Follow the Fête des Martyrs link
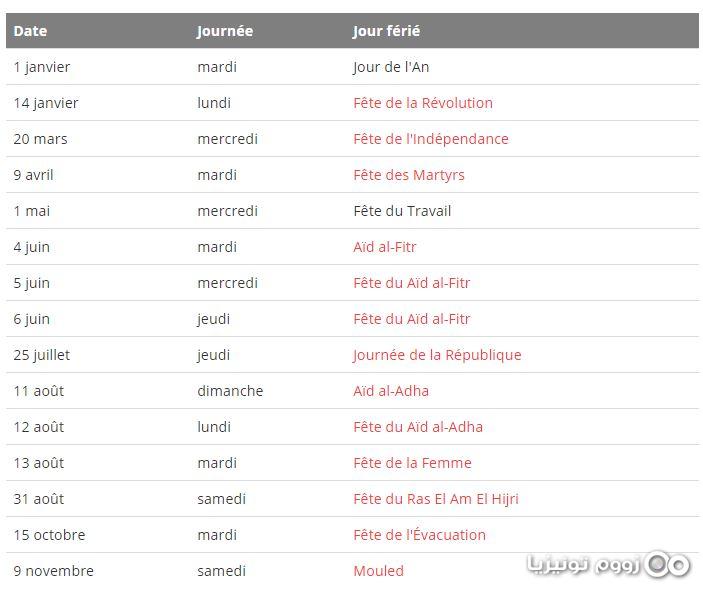The width and height of the screenshot is (703, 593). (x=408, y=175)
